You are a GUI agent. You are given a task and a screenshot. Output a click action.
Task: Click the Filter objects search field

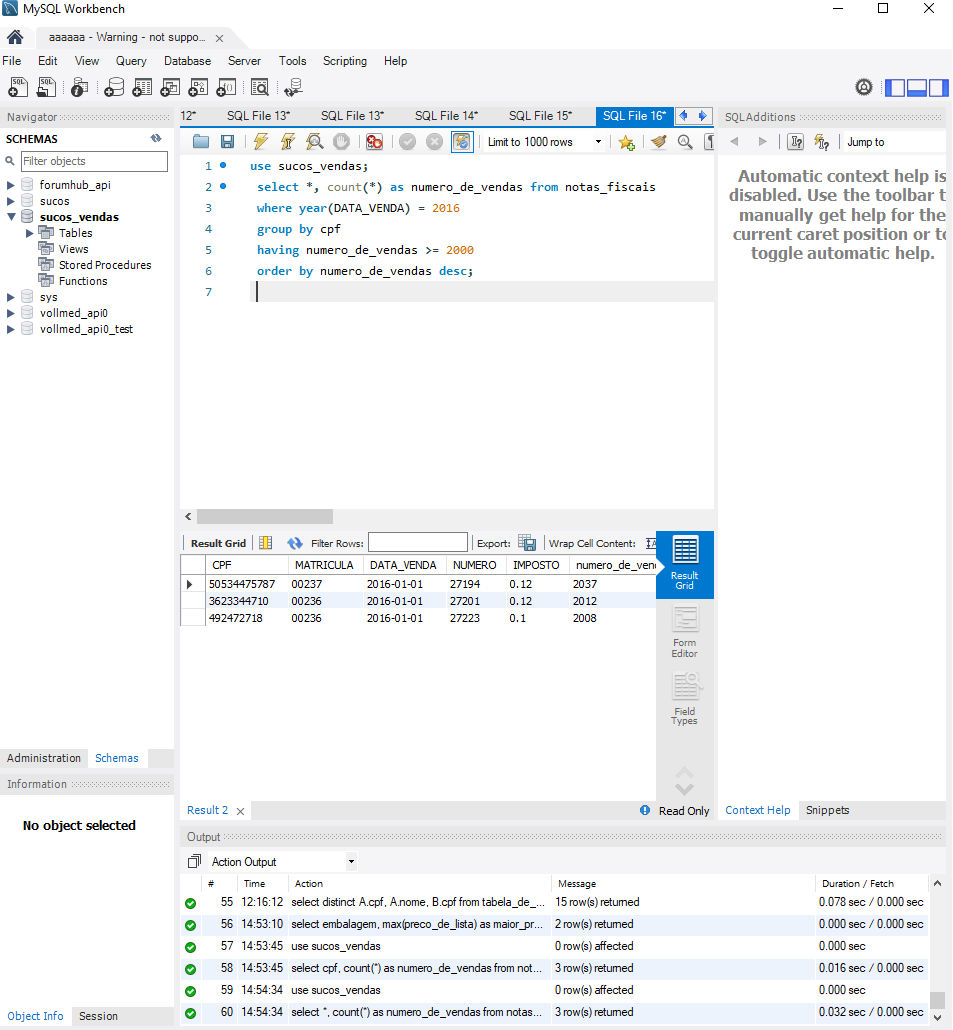[94, 161]
